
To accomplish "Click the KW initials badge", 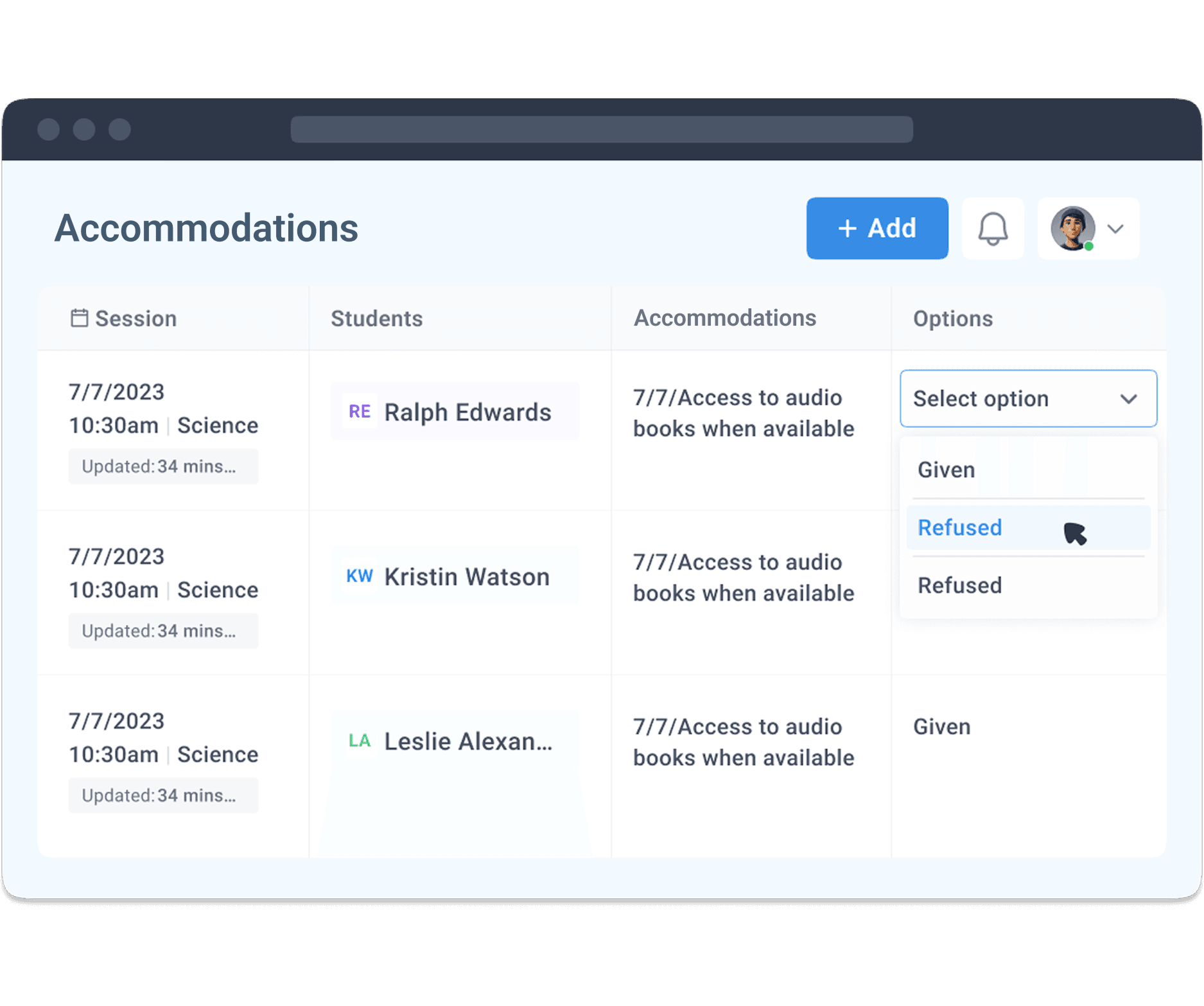I will pos(359,576).
